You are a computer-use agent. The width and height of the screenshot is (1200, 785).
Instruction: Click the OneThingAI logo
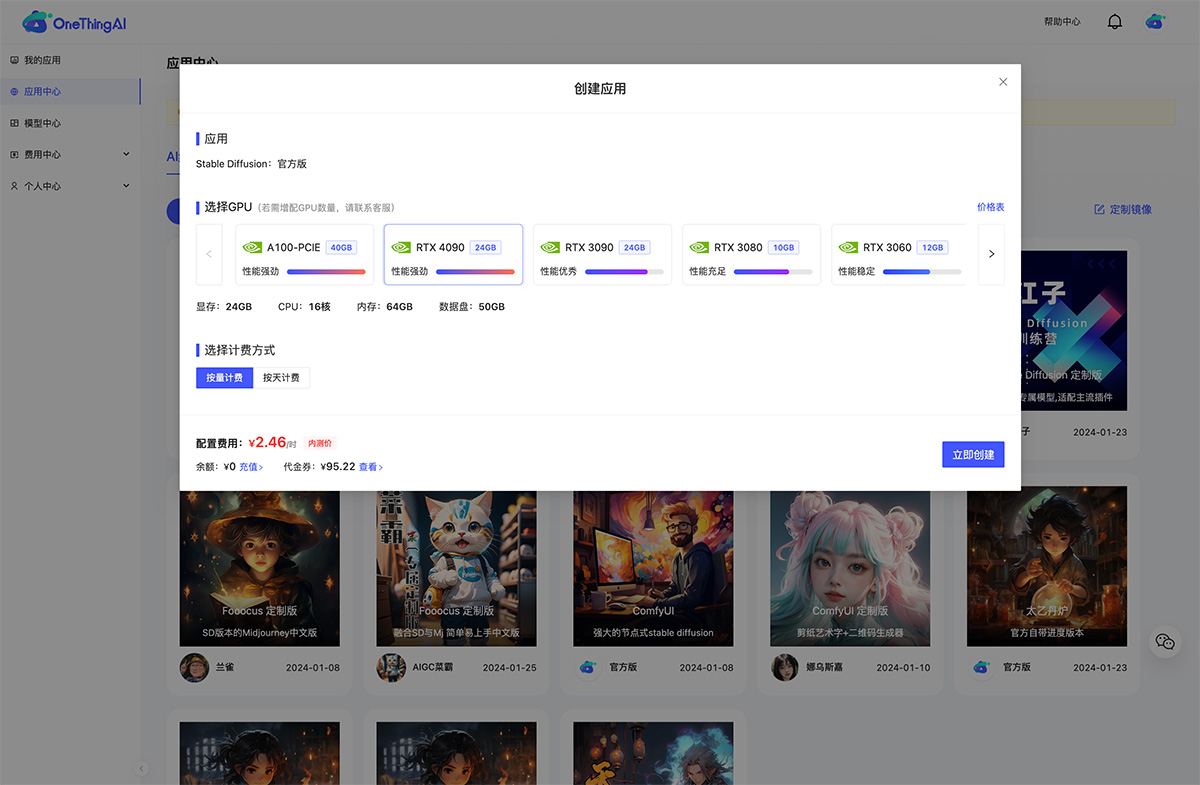pos(75,22)
